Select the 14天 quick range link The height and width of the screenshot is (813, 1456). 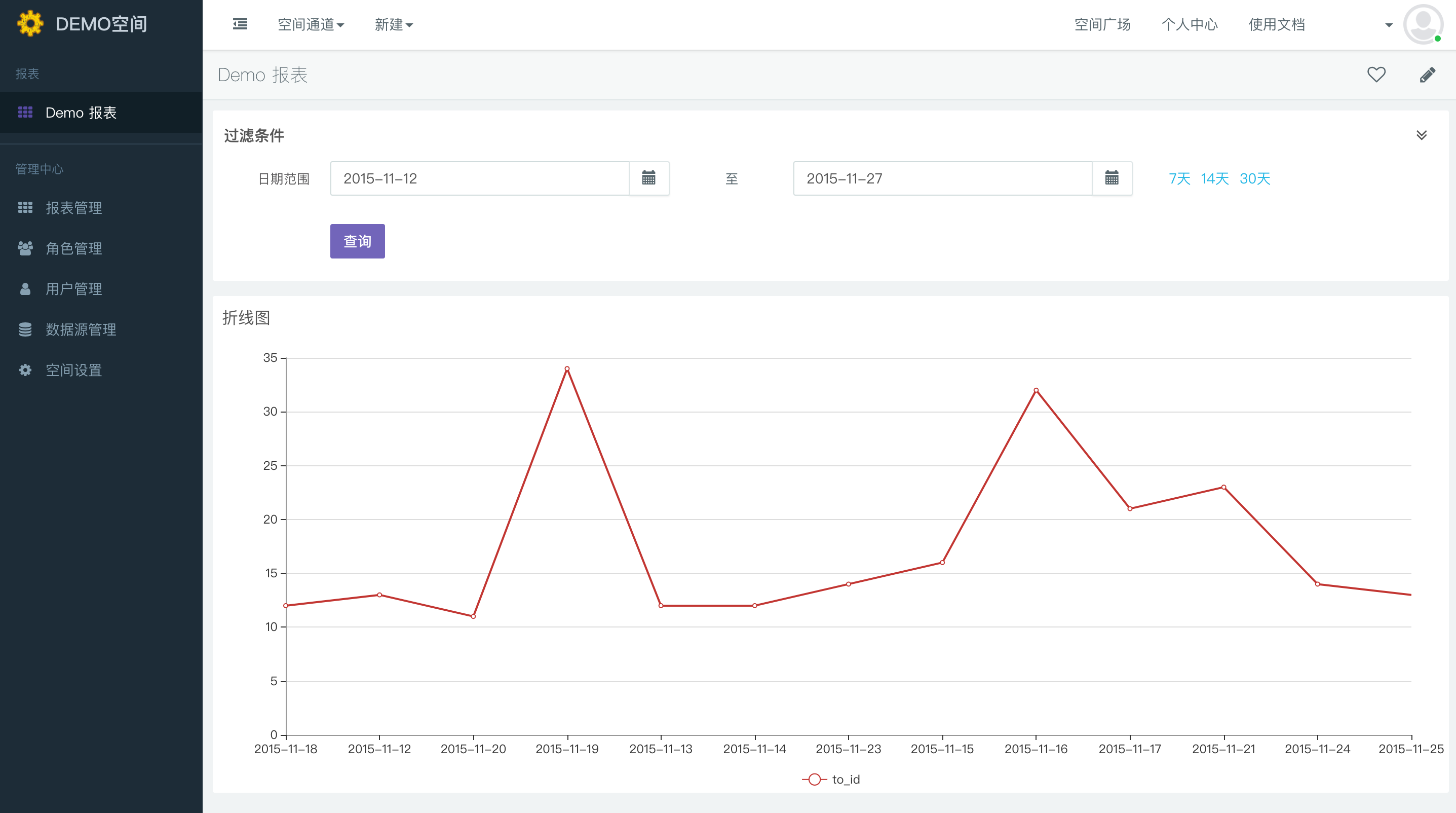pos(1215,178)
